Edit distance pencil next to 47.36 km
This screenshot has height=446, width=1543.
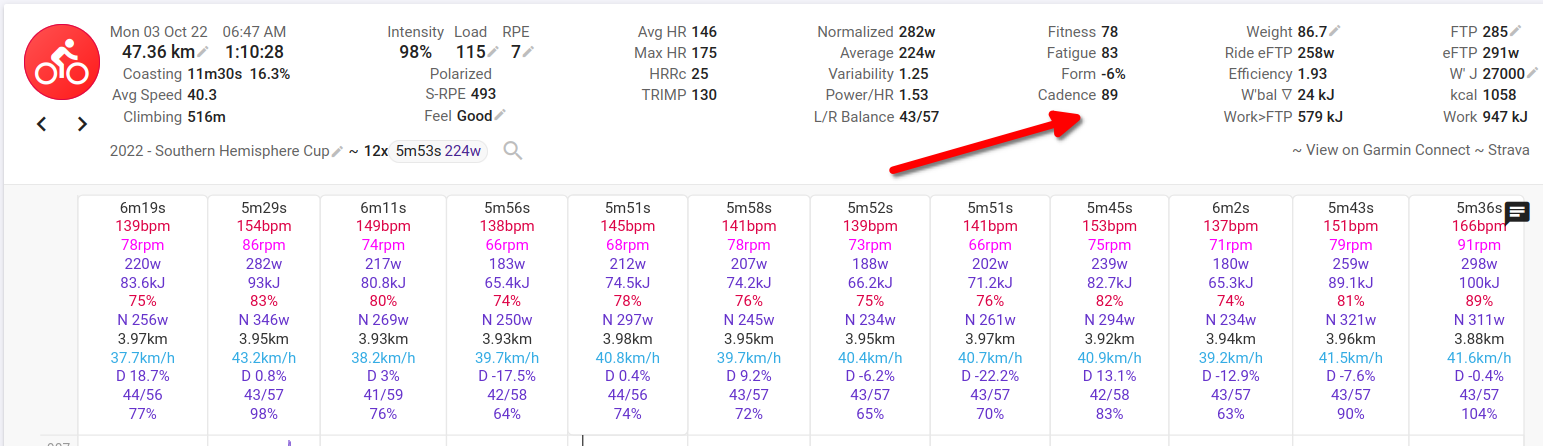(x=204, y=52)
